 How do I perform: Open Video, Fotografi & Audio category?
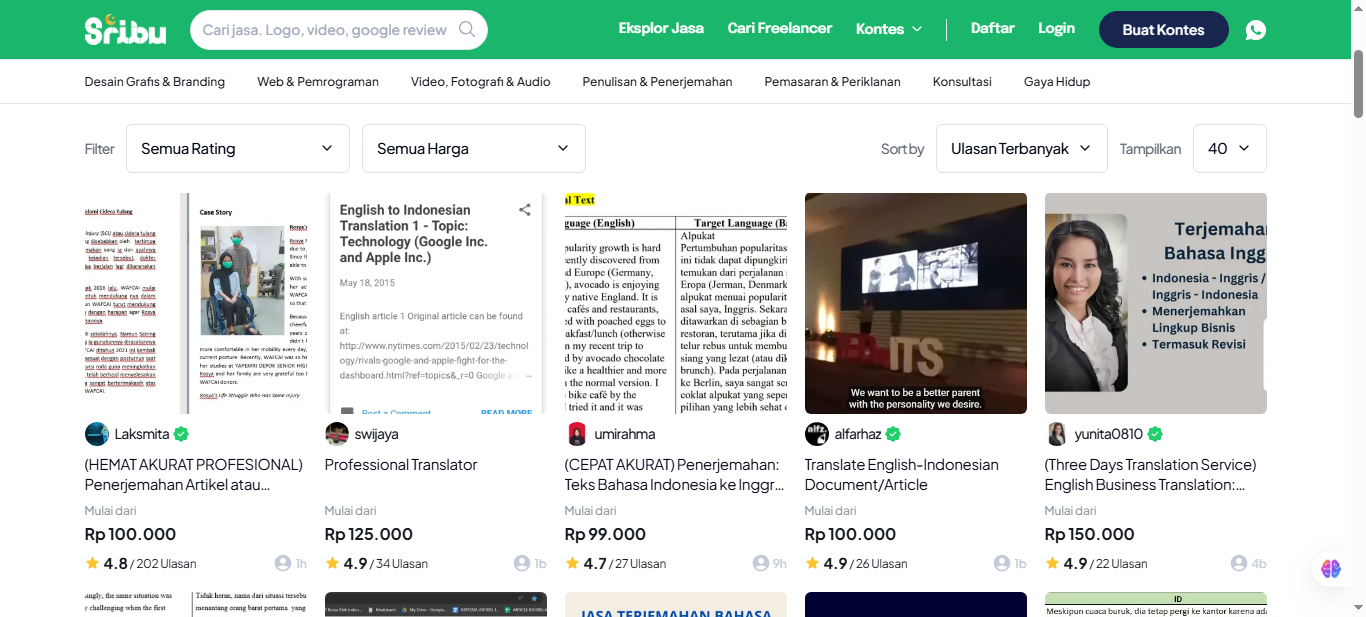pos(481,82)
